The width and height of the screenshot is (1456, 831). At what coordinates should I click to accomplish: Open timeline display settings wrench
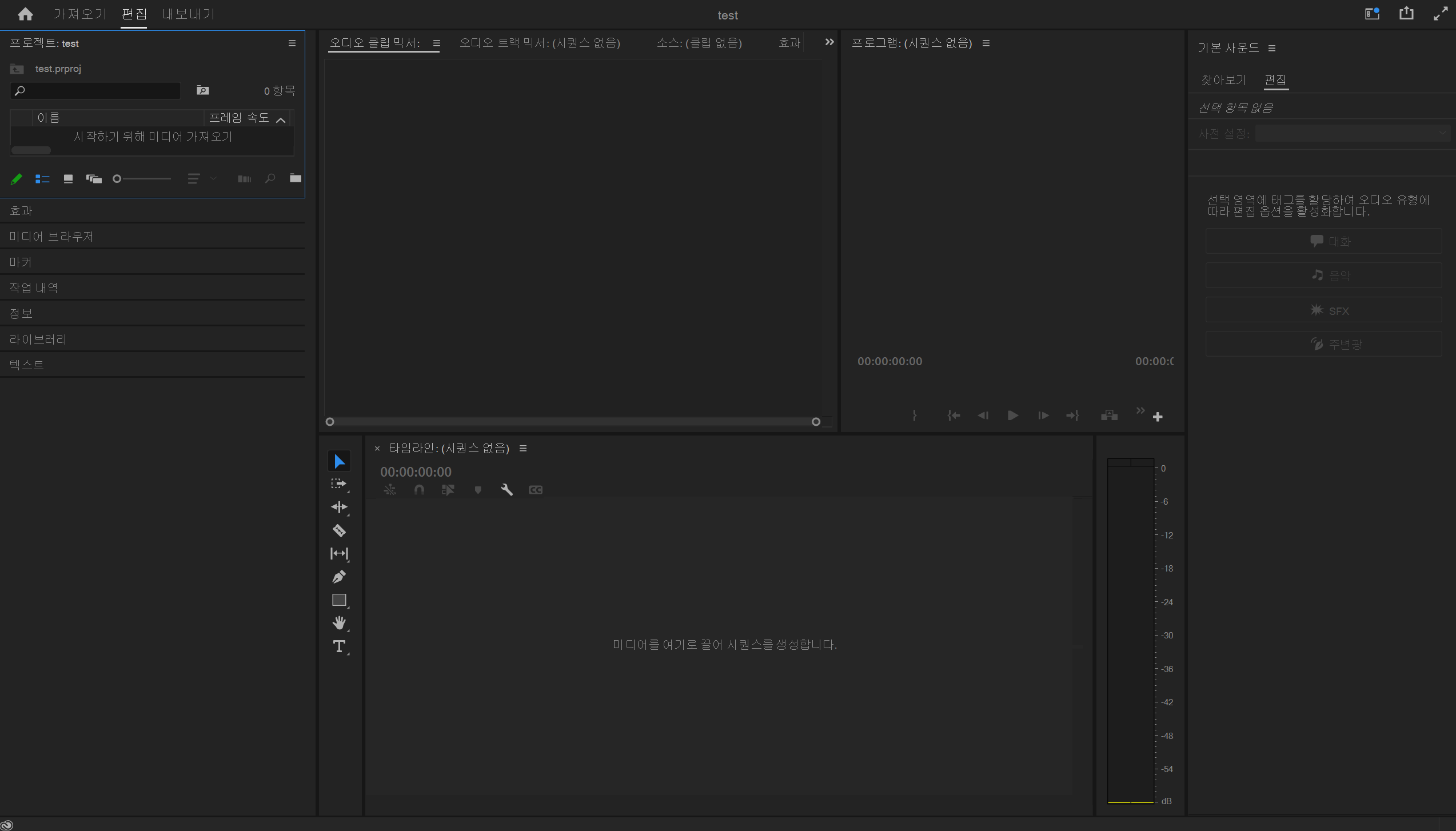click(x=506, y=490)
